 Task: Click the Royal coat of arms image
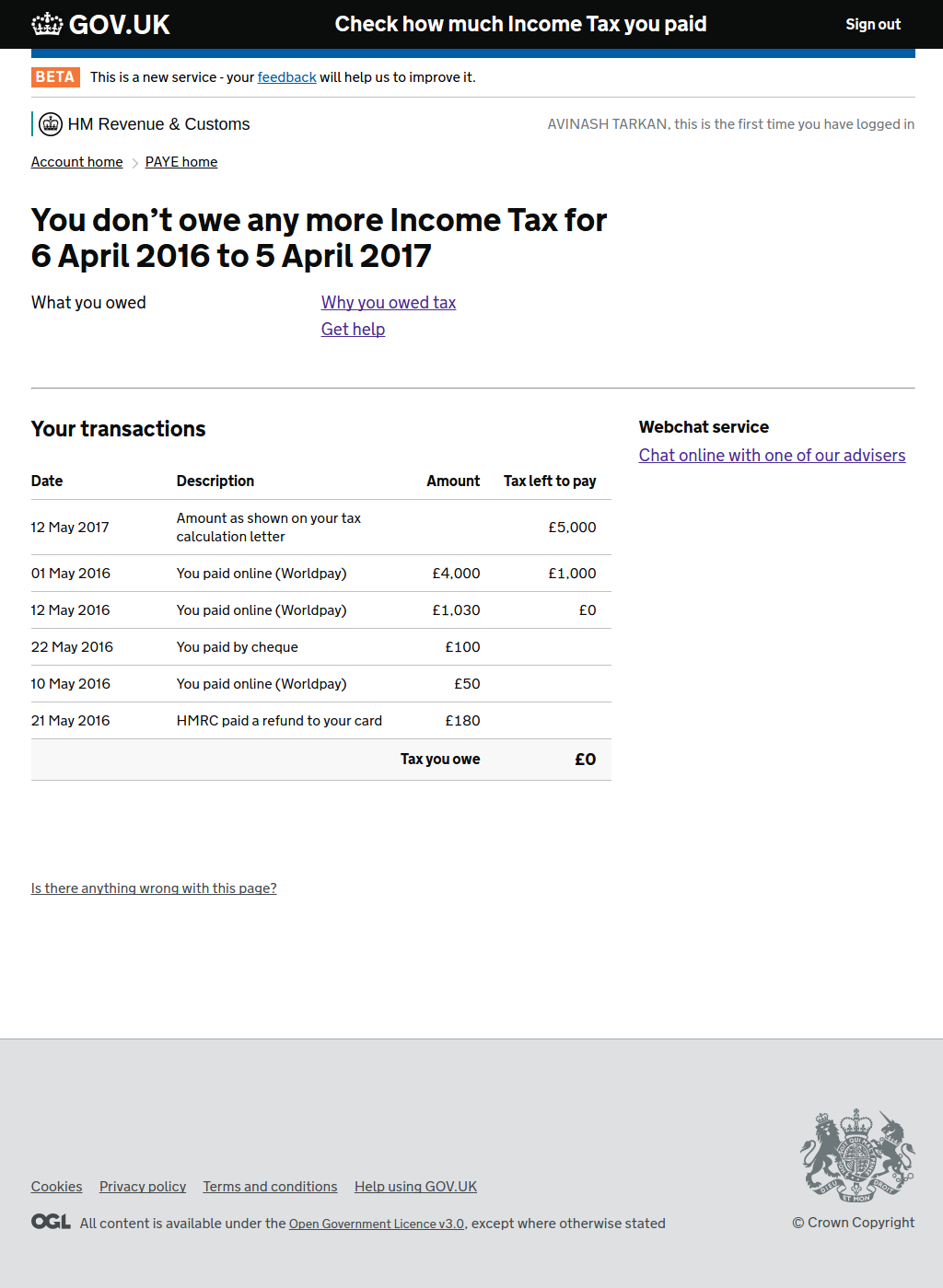(856, 1155)
